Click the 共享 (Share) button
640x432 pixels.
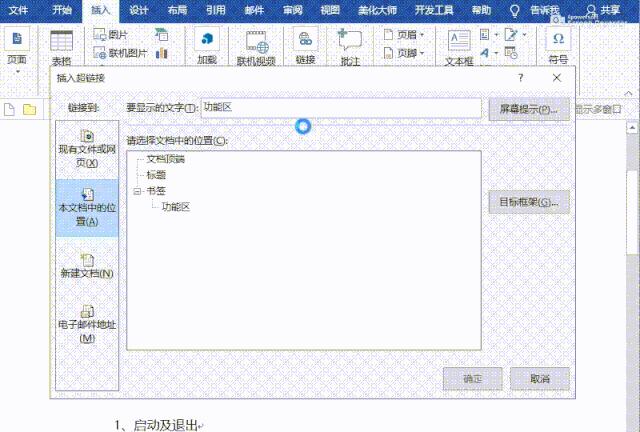pos(603,10)
